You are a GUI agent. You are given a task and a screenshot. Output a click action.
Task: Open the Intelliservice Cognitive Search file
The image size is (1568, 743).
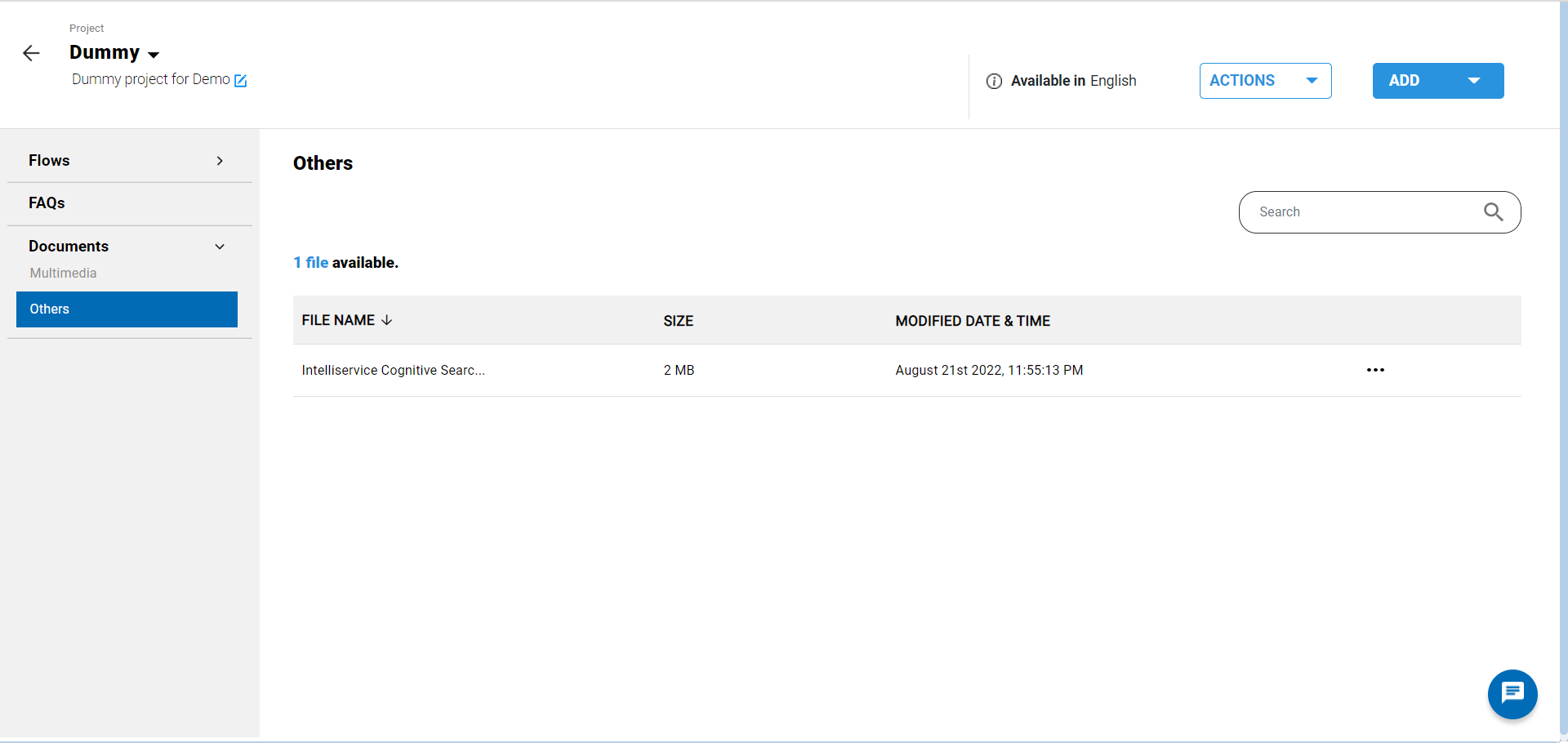393,371
